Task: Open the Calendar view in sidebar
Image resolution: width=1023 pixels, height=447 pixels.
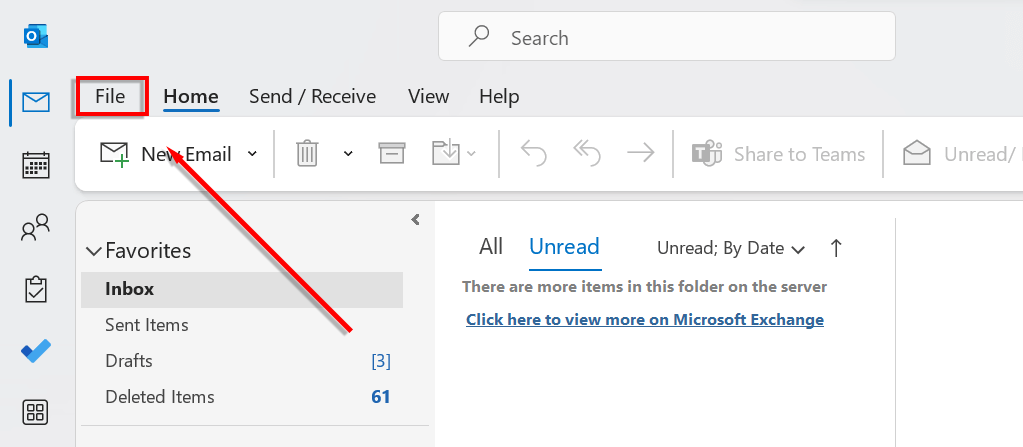Action: pos(36,165)
